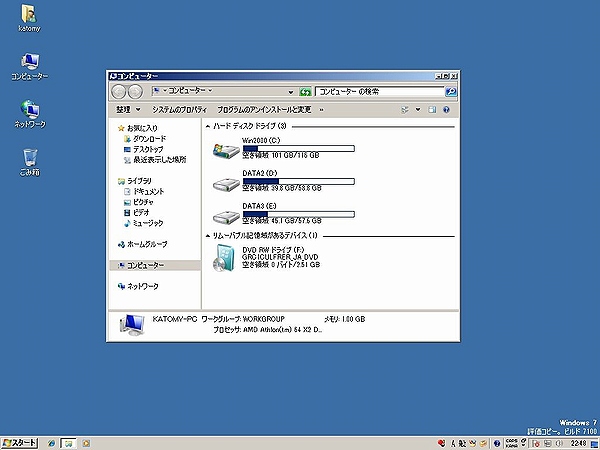The height and width of the screenshot is (450, 600).
Task: Launch Windows Media Player from taskbar
Action: tap(86, 443)
